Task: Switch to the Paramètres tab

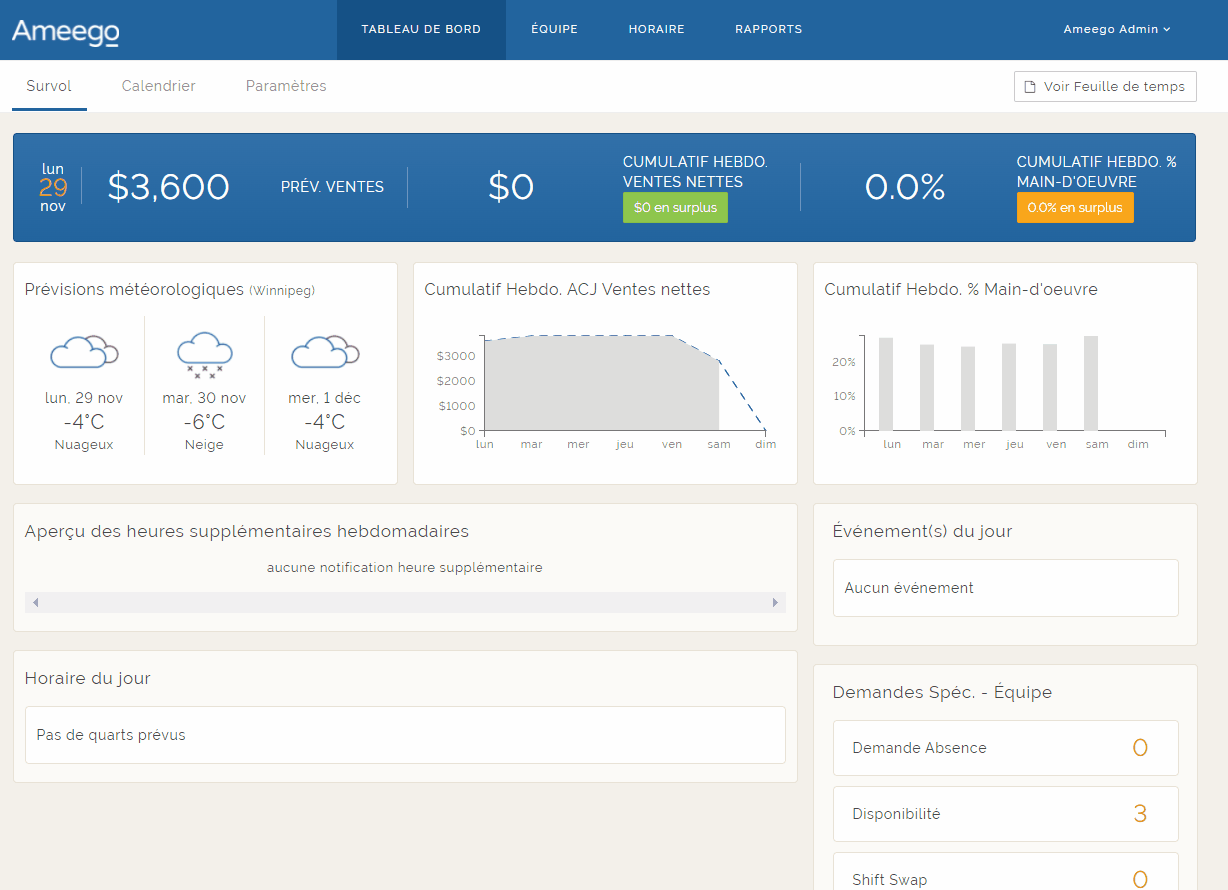Action: click(x=286, y=86)
